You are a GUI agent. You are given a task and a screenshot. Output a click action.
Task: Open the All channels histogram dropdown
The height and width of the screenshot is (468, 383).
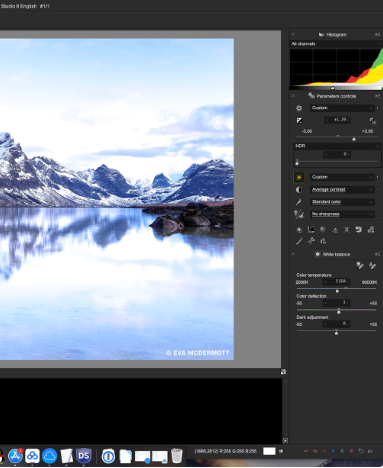point(336,44)
